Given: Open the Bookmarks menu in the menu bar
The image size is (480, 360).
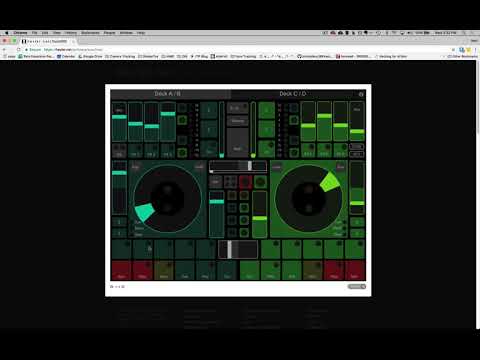Looking at the screenshot, I should (x=90, y=33).
